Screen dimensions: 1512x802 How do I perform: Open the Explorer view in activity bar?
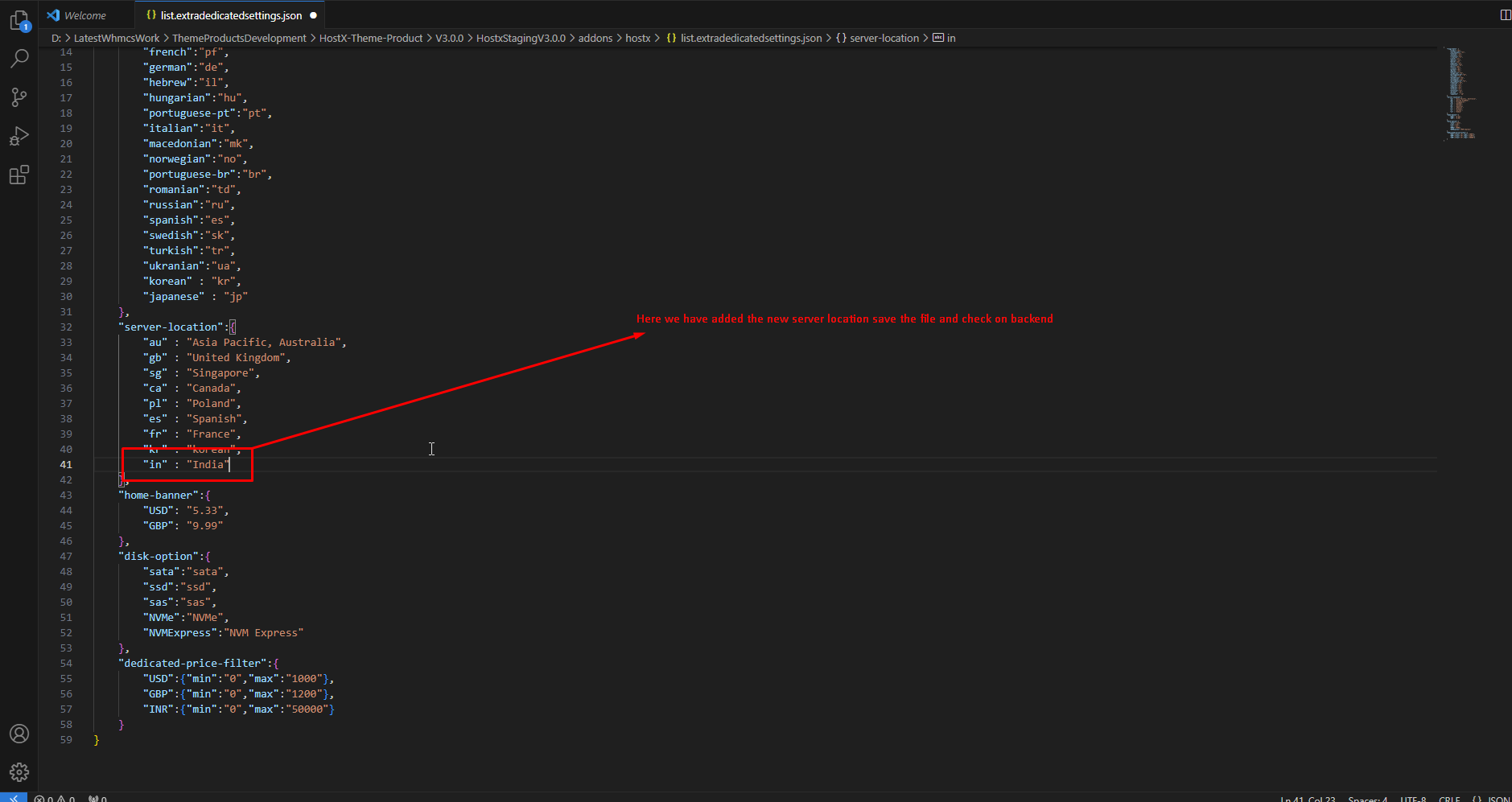(19, 20)
